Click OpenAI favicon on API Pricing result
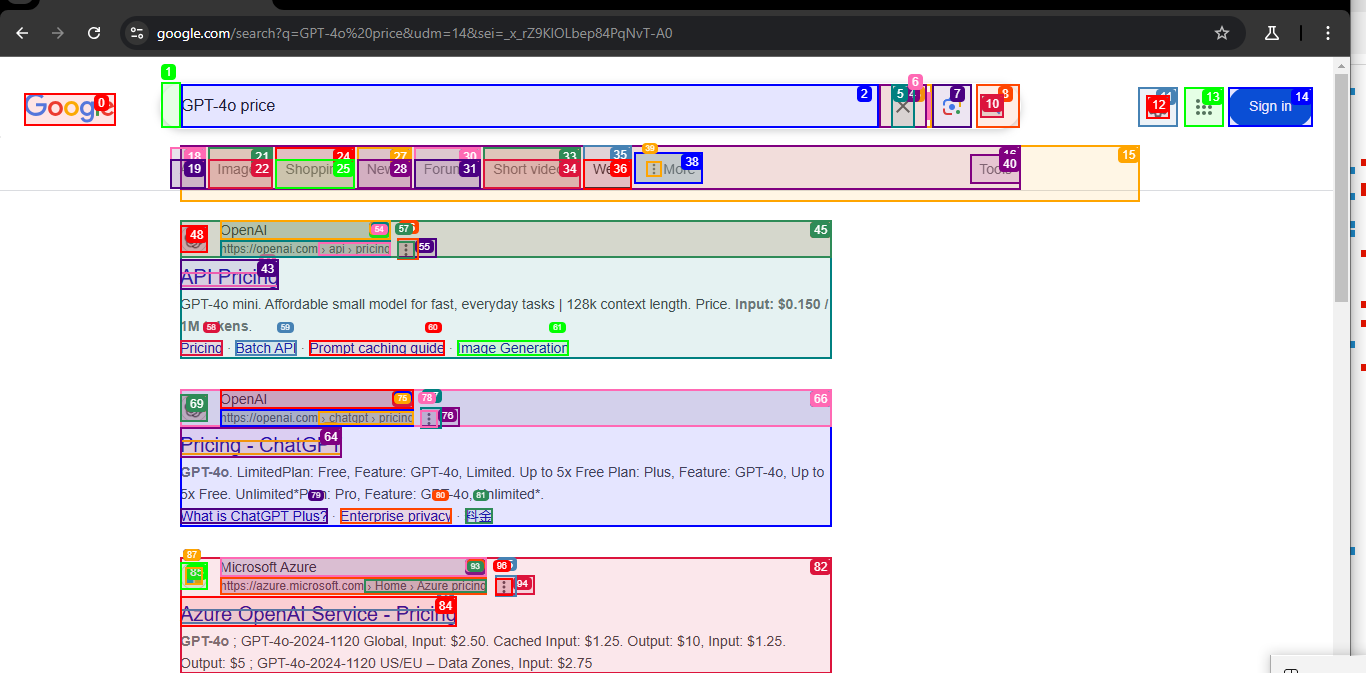 [194, 239]
